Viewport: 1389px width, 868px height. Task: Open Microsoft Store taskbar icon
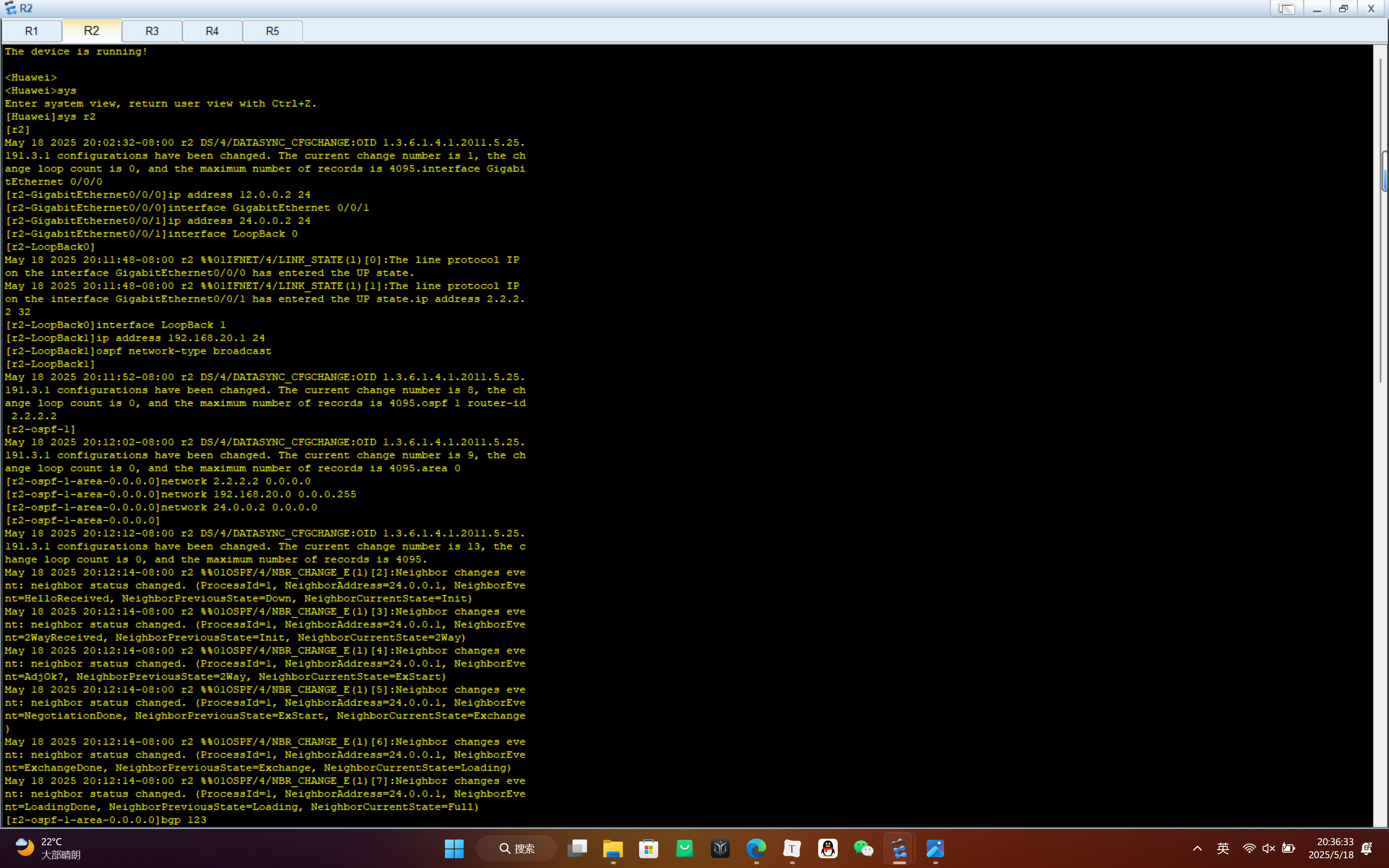[648, 848]
